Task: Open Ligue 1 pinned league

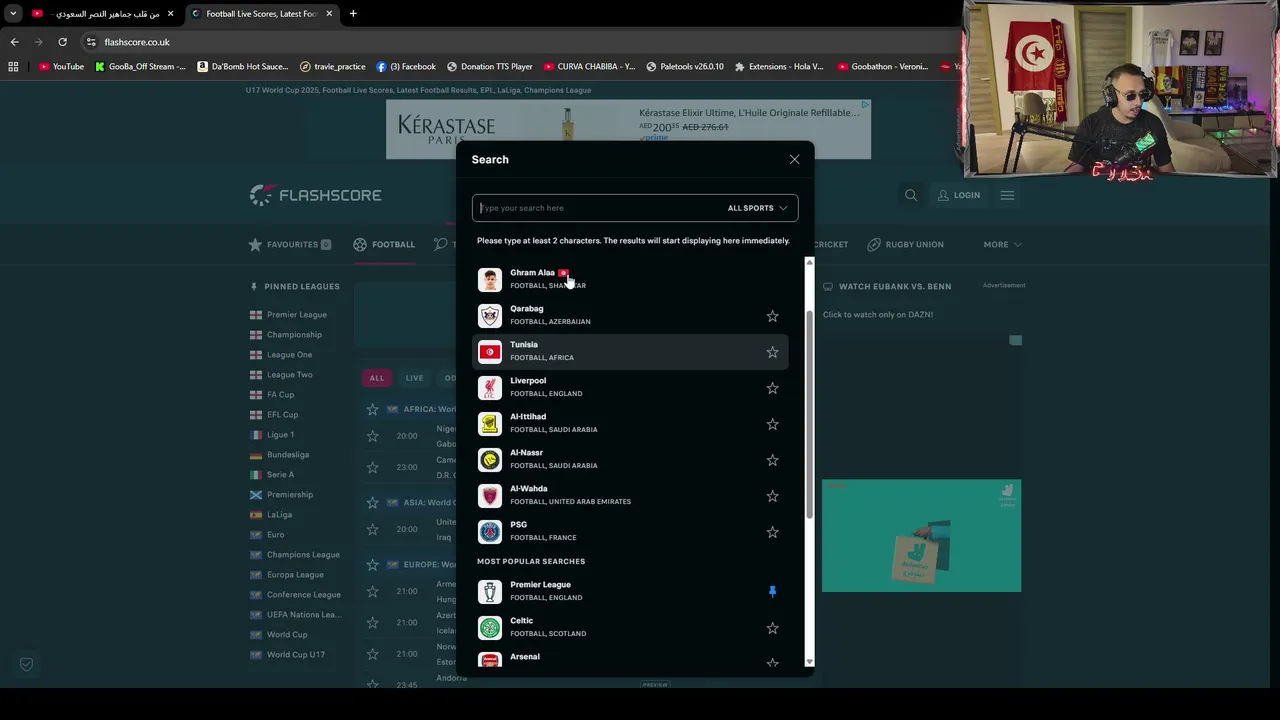Action: click(x=280, y=434)
